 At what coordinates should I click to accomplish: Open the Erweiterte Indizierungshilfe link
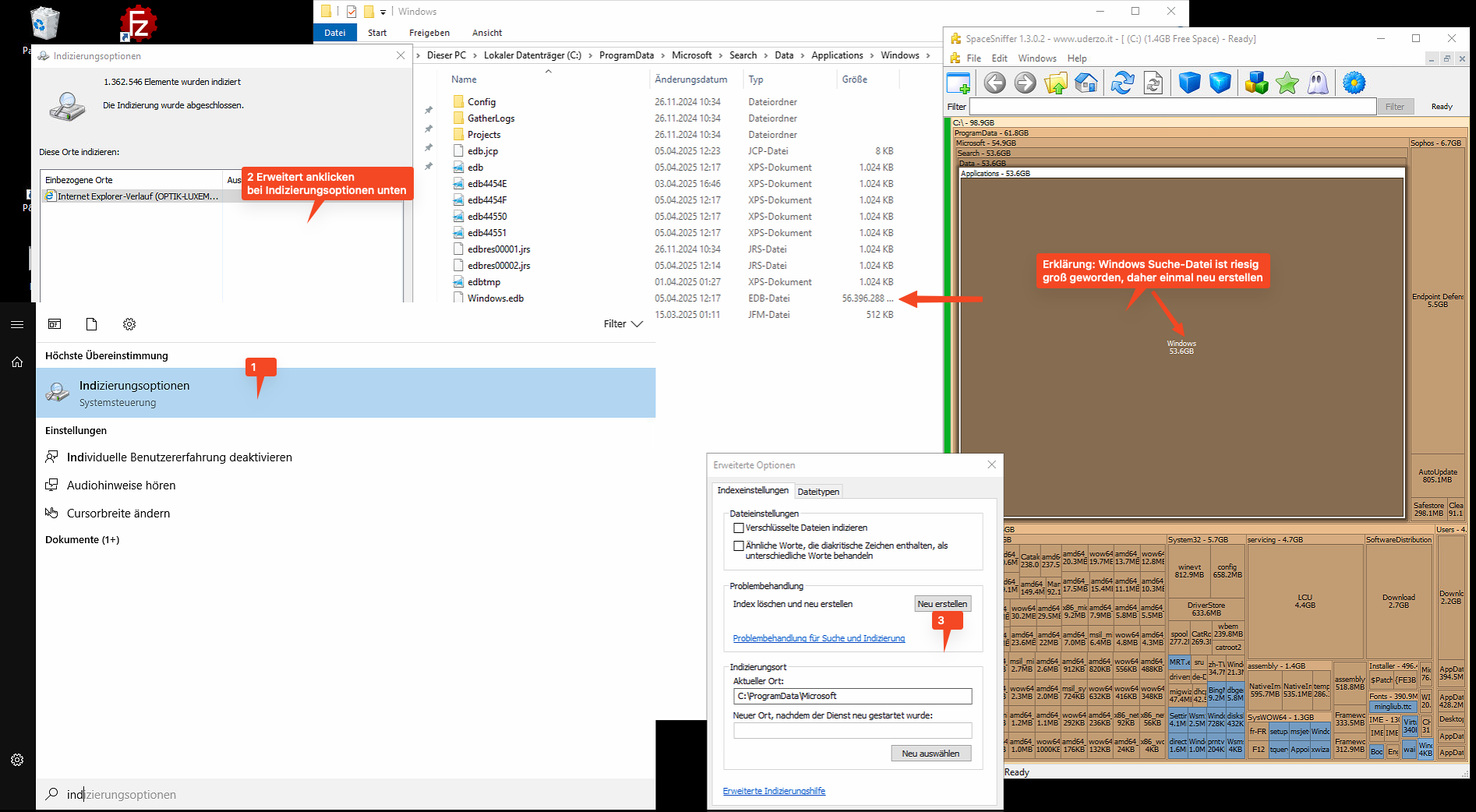click(774, 791)
